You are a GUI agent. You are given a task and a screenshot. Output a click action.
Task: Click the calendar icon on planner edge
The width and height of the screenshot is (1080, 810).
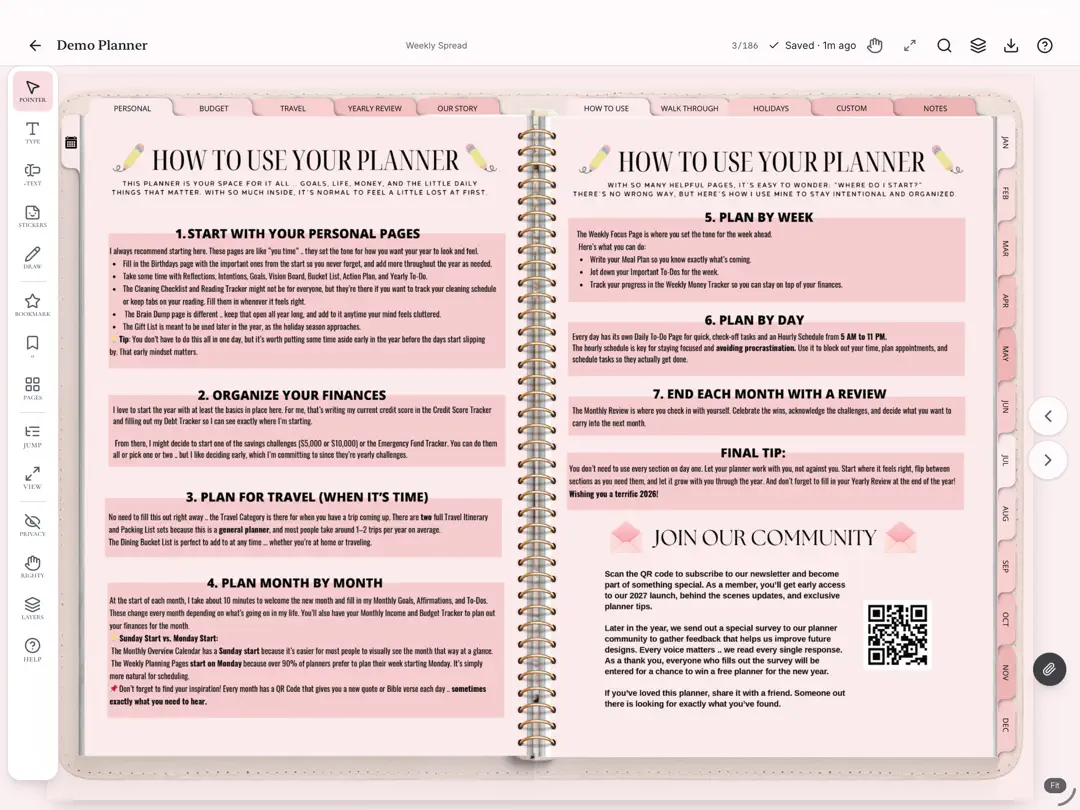click(71, 143)
